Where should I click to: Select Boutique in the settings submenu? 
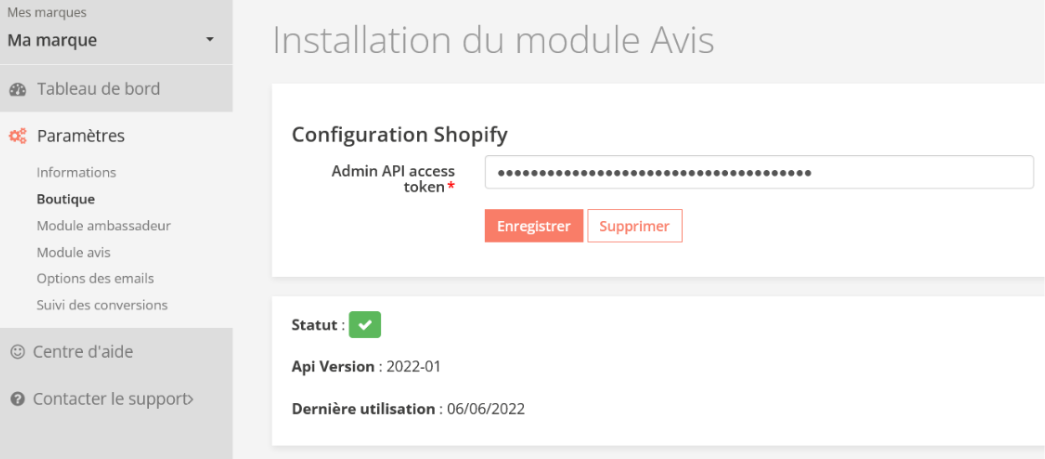coord(66,199)
